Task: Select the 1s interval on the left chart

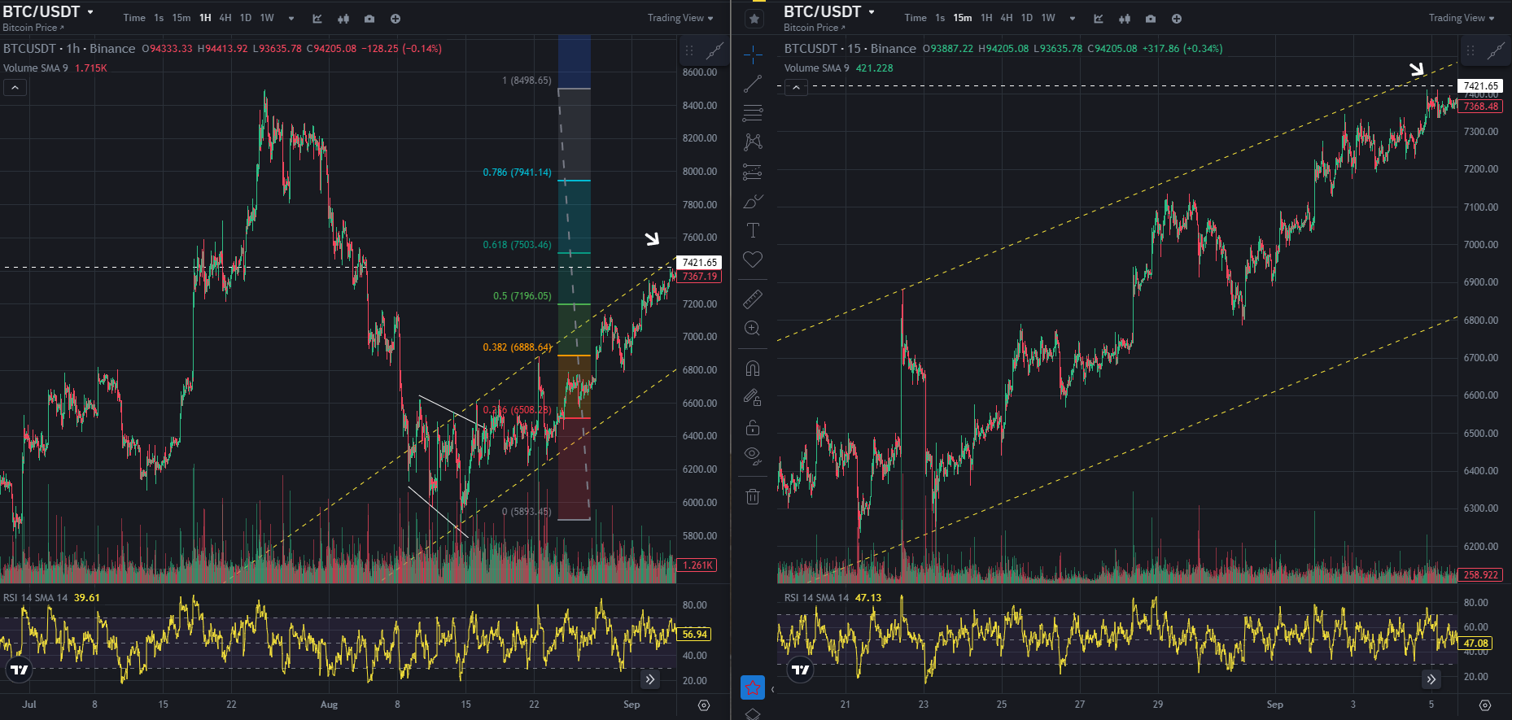Action: [x=159, y=18]
